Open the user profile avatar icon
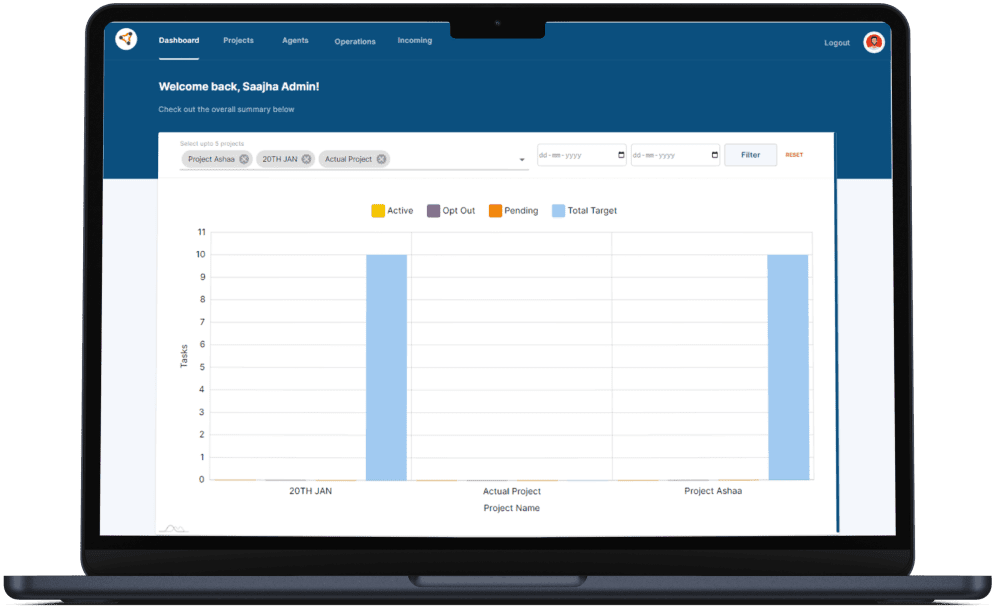 click(874, 42)
